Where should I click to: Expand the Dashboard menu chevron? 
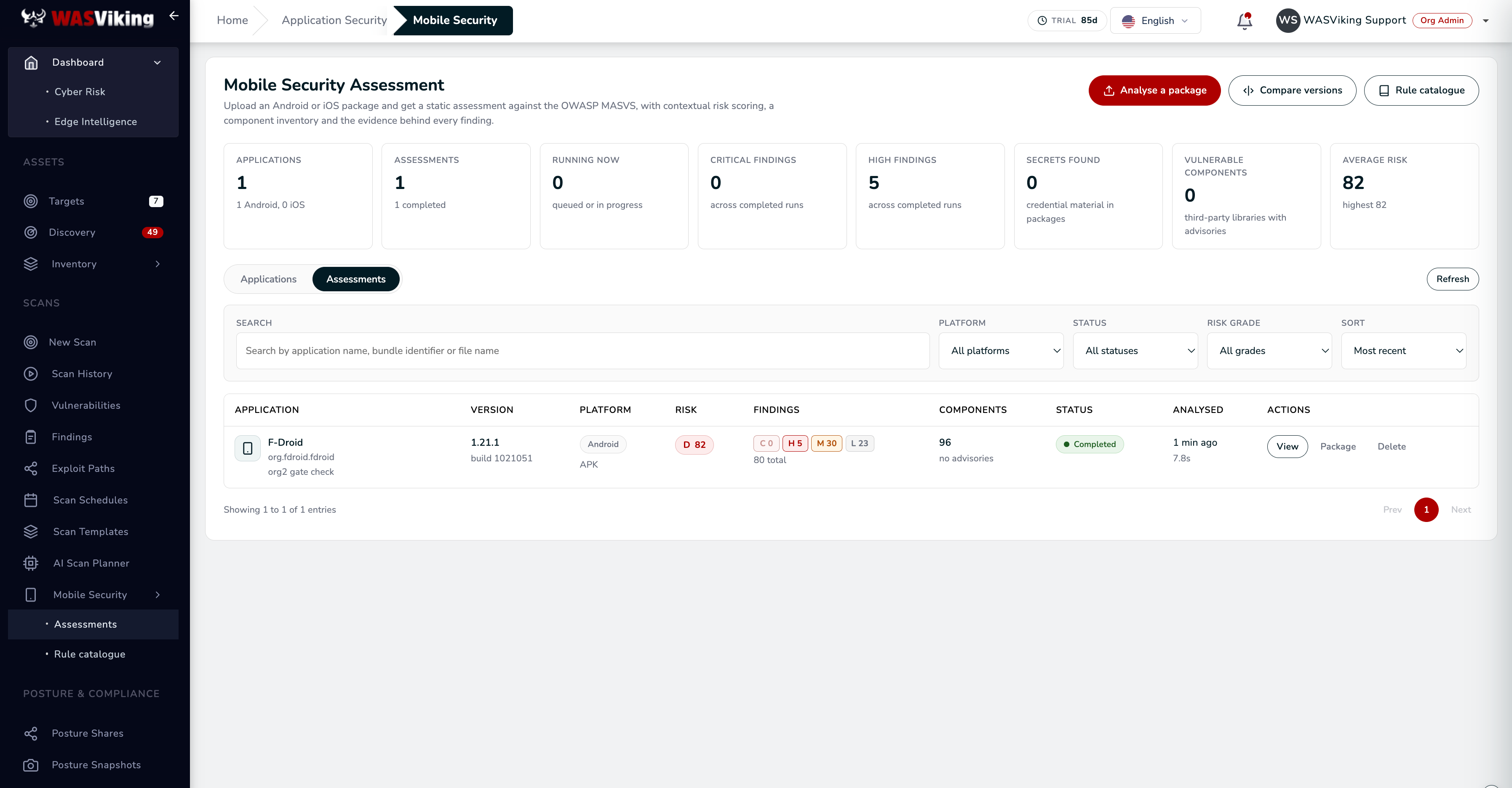point(157,63)
